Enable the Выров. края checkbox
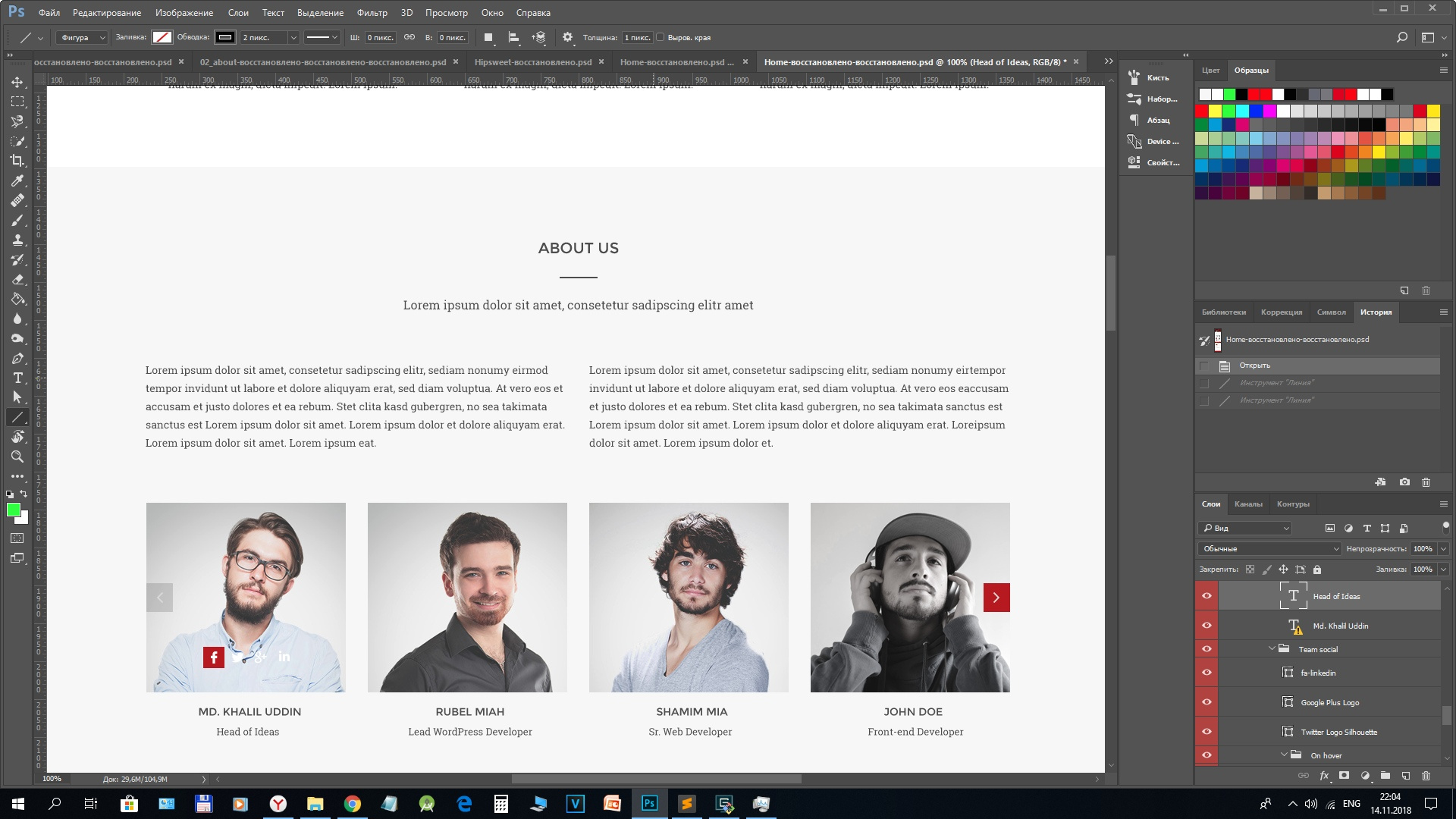This screenshot has height=819, width=1456. pyautogui.click(x=660, y=37)
